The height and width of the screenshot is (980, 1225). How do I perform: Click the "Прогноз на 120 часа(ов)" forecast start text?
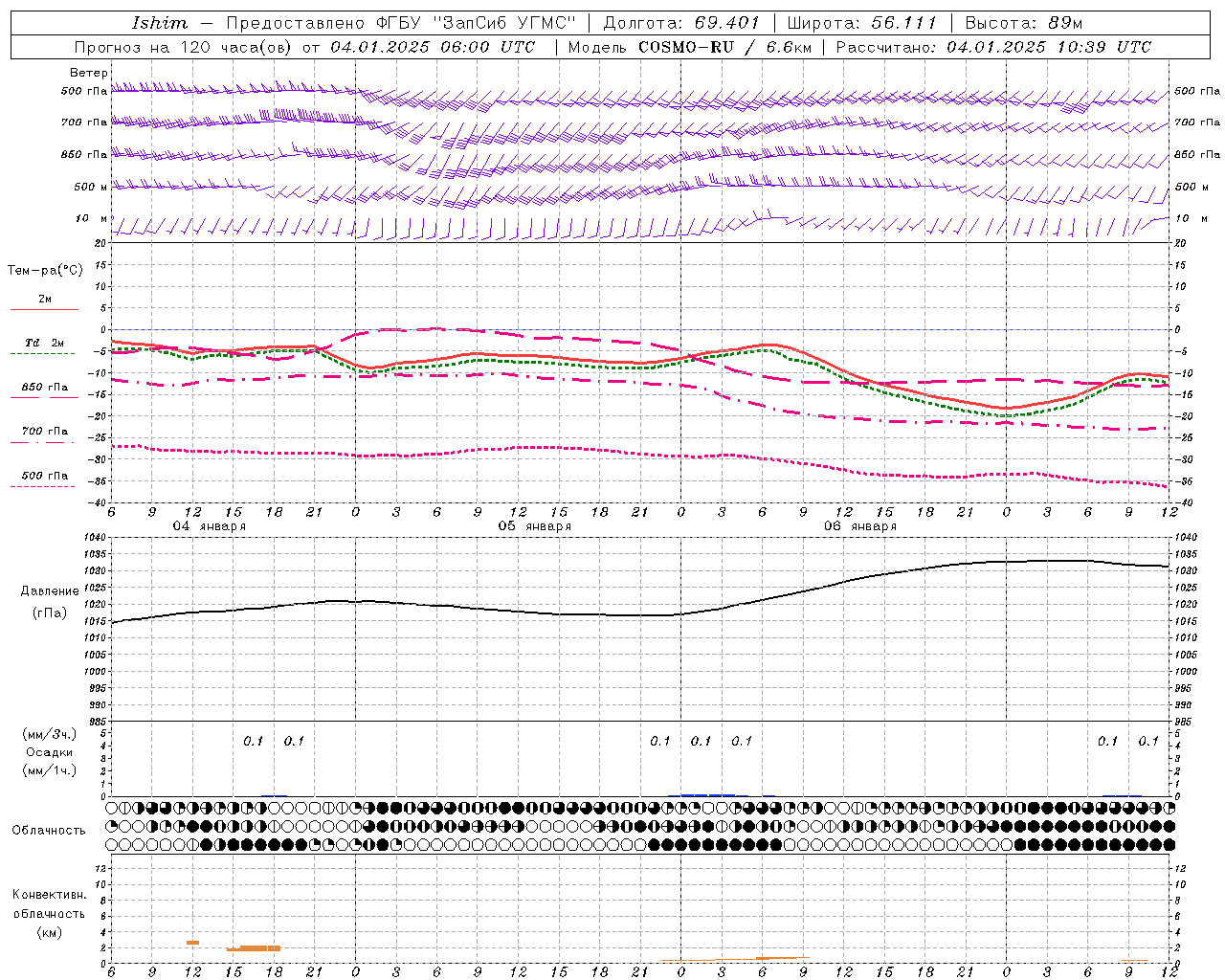pos(185,47)
